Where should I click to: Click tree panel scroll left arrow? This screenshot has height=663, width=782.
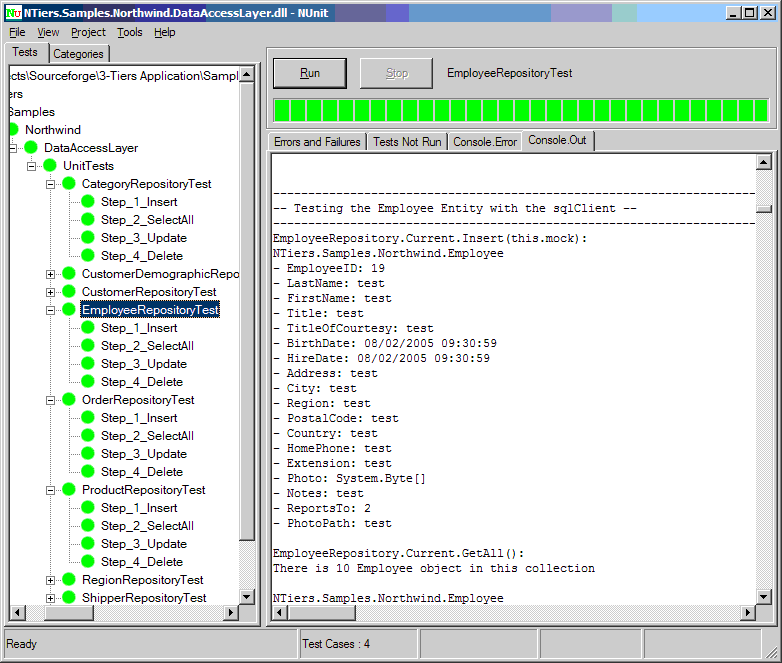tap(17, 612)
